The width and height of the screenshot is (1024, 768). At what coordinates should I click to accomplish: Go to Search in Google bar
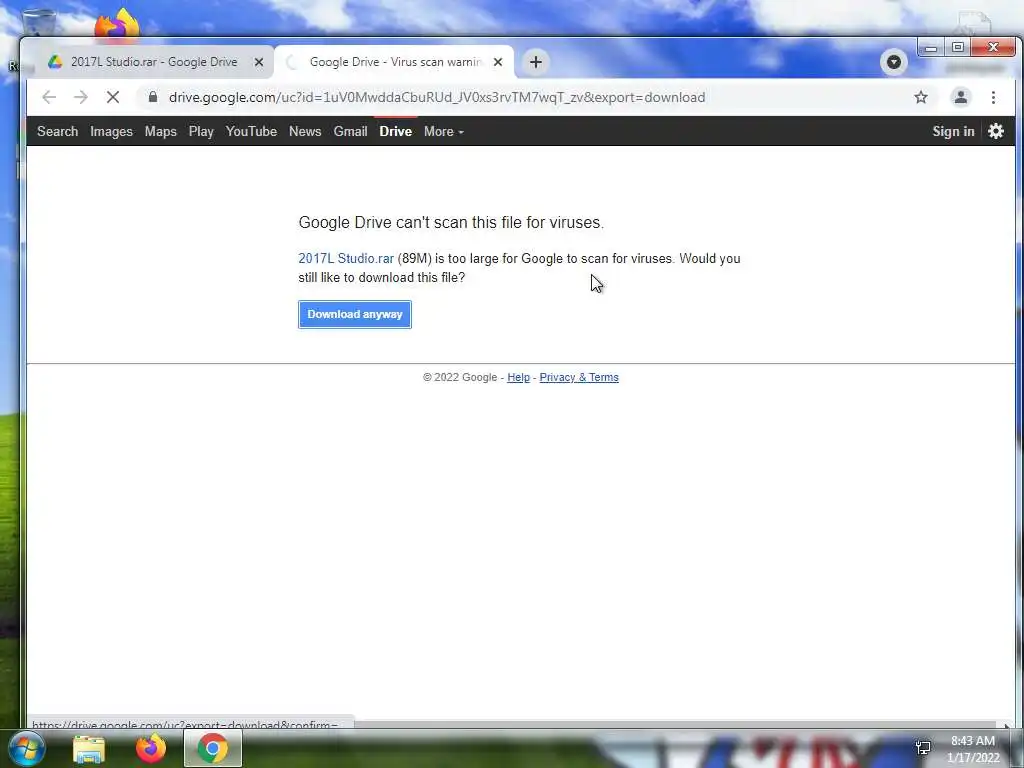57,131
